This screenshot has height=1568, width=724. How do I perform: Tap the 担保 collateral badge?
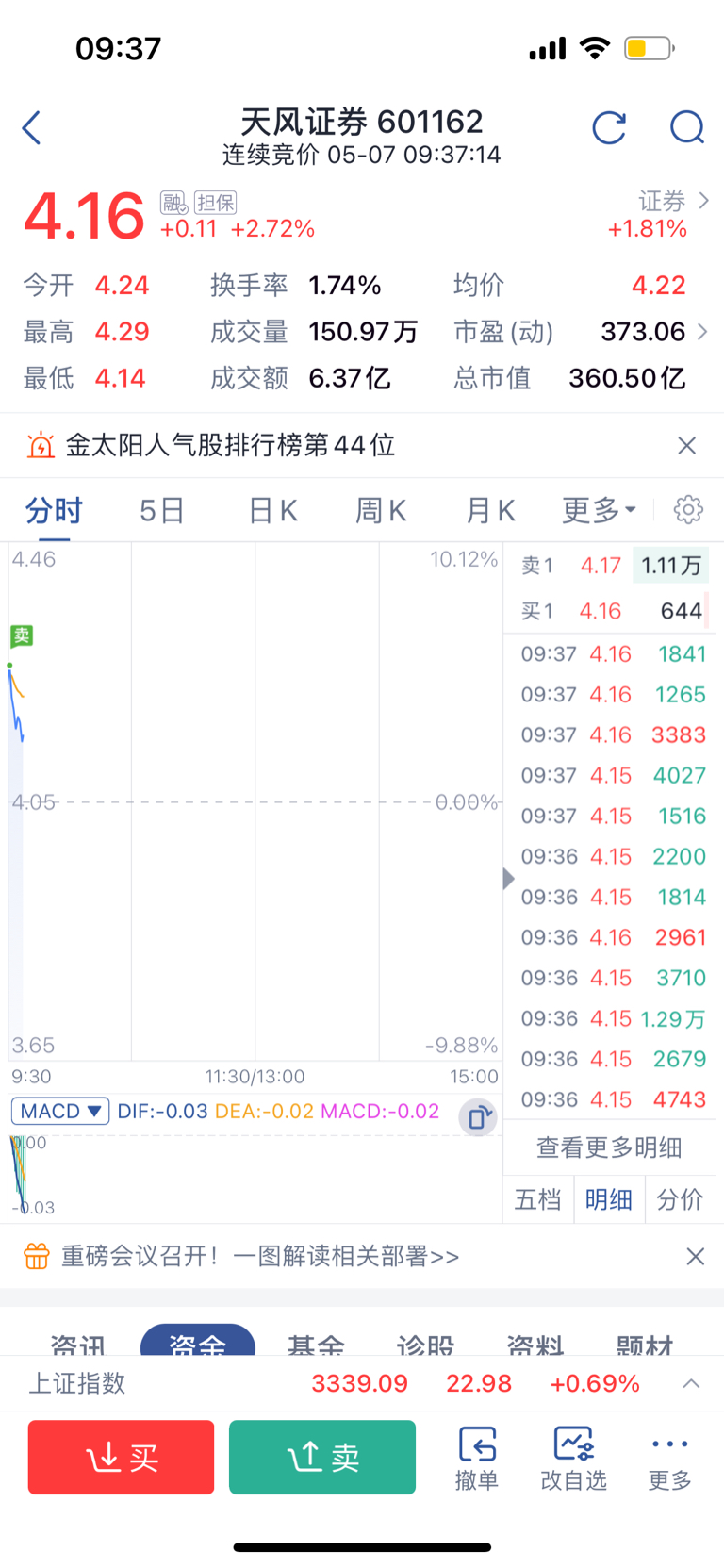point(215,202)
